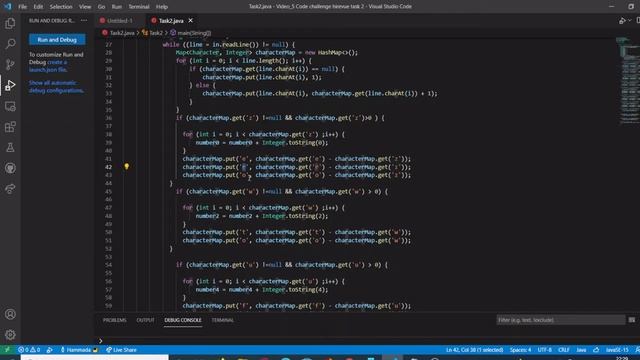This screenshot has height=360, width=640.
Task: Open the Live Share view in activity bar
Action: 10,189
